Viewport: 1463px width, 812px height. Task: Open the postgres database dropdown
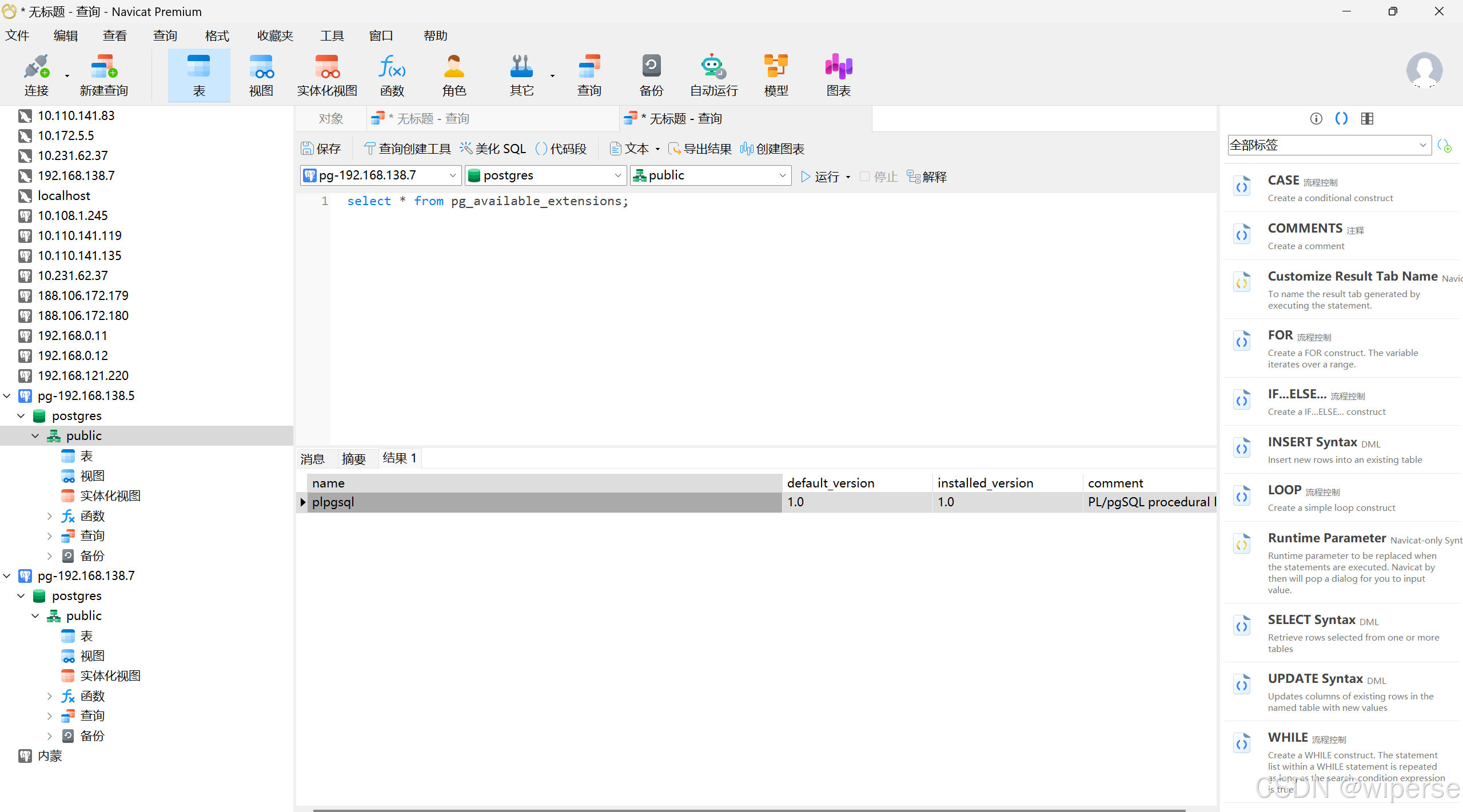(x=617, y=175)
